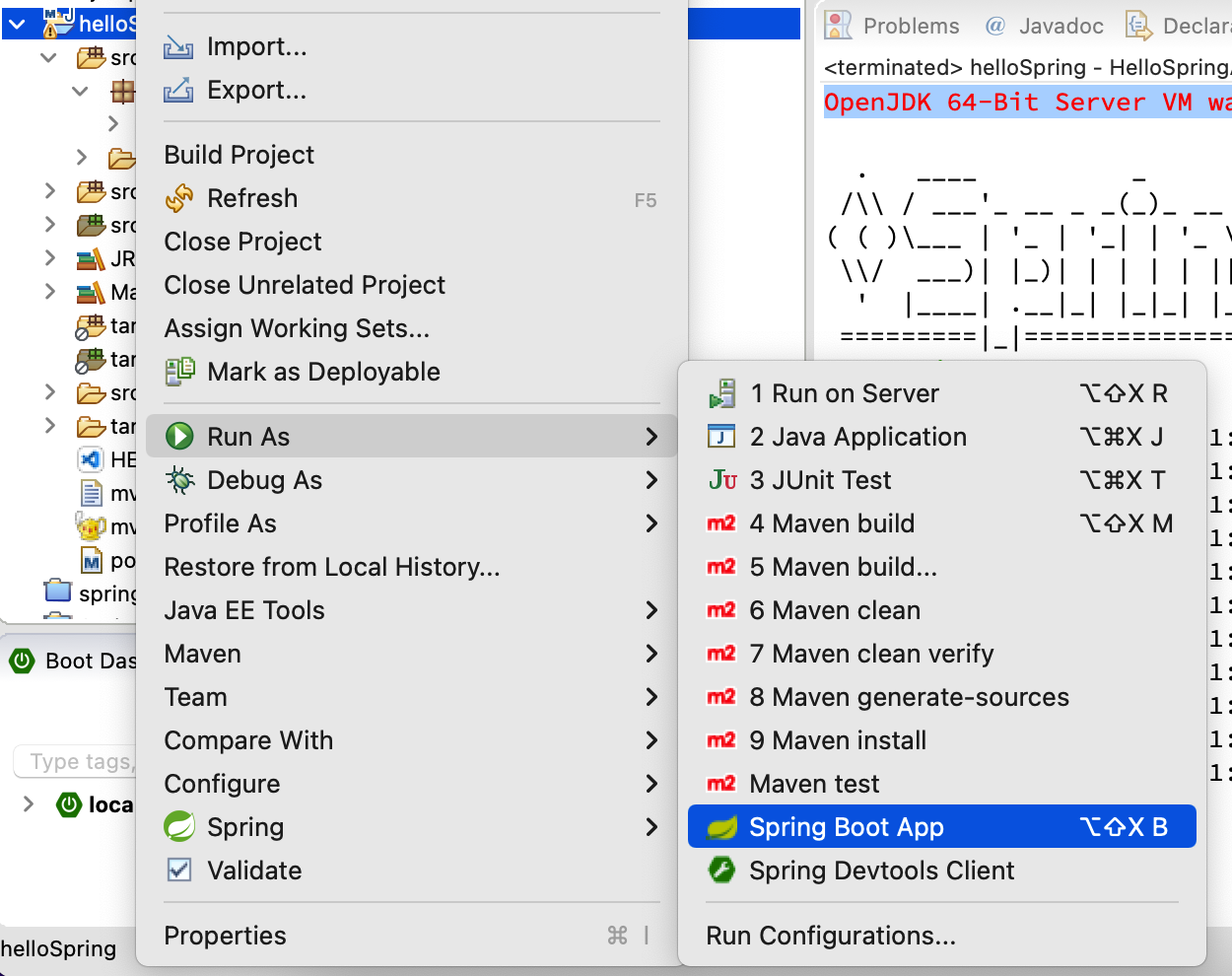
Task: Click the Import icon in context menu
Action: [x=178, y=47]
